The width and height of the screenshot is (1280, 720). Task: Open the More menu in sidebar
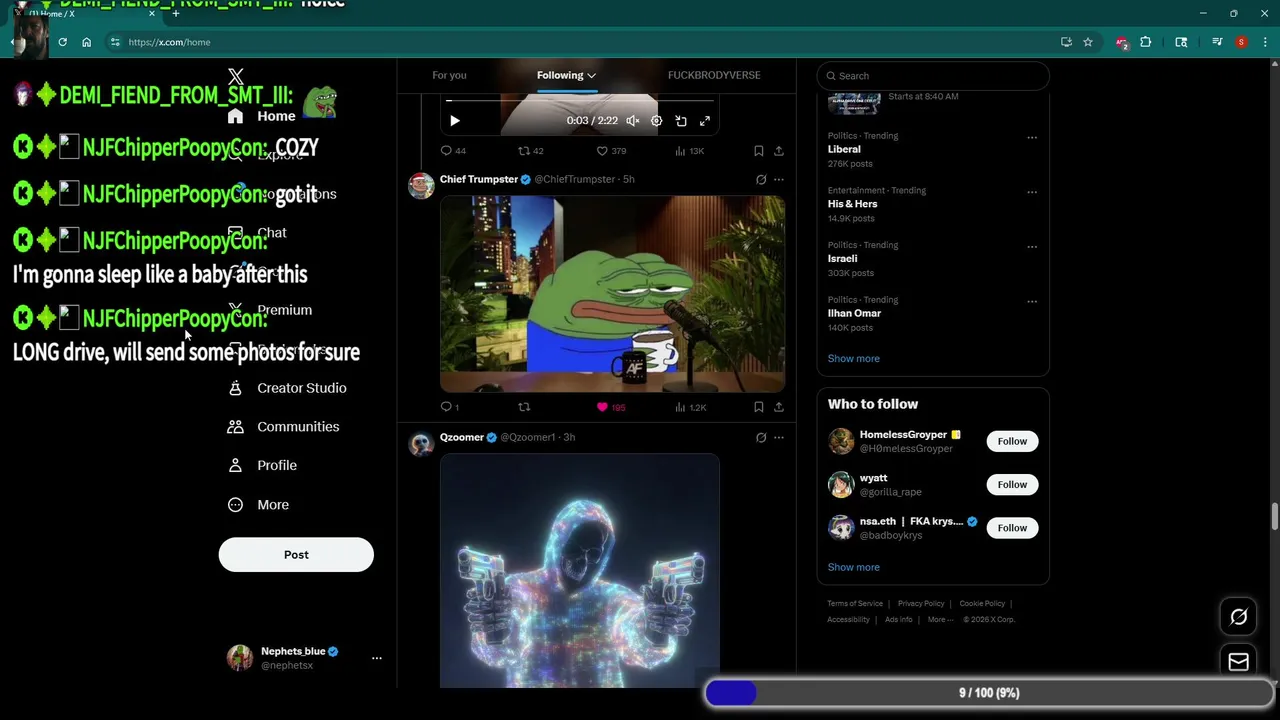[x=258, y=505]
